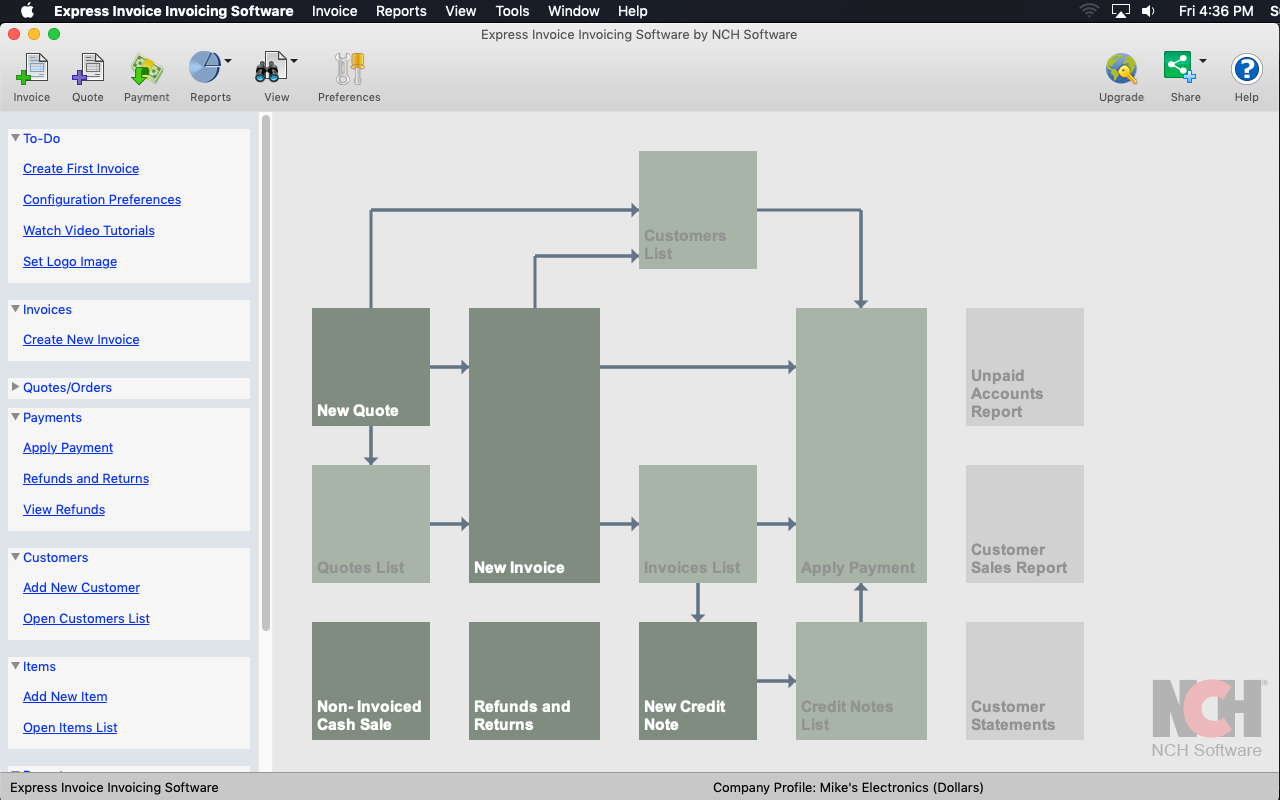This screenshot has height=800, width=1280.
Task: Collapse the Customers sidebar section
Action: pyautogui.click(x=15, y=557)
